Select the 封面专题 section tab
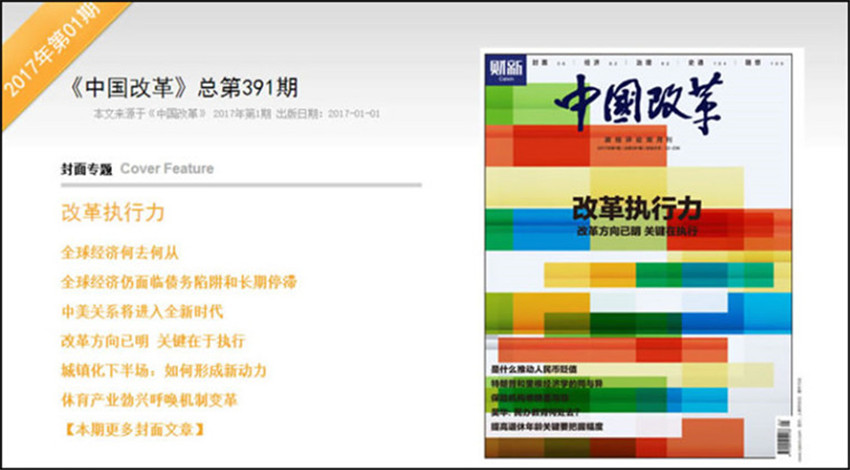The width and height of the screenshot is (850, 470). pos(86,169)
